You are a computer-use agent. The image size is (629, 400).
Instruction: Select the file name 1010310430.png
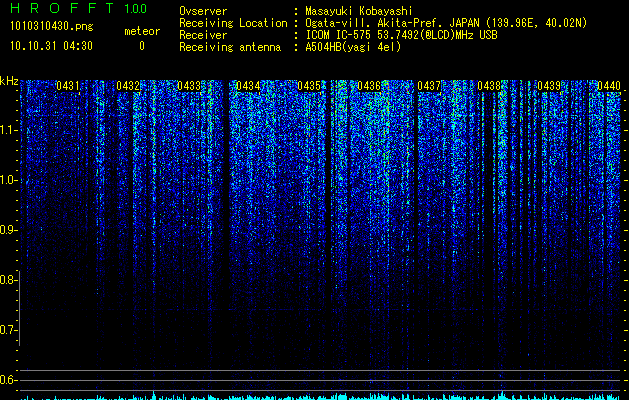pyautogui.click(x=52, y=27)
